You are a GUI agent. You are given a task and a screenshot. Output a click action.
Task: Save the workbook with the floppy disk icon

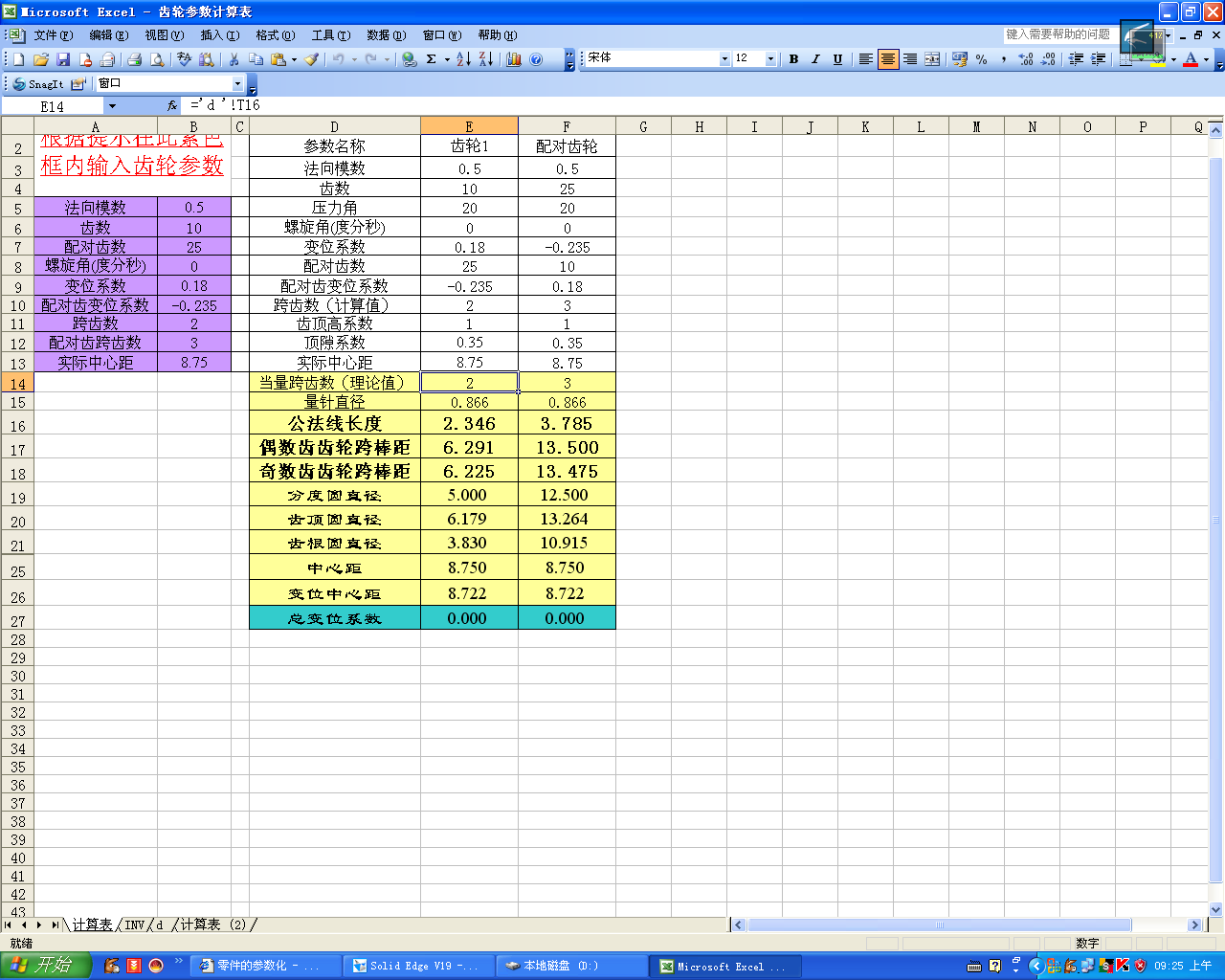tap(62, 59)
